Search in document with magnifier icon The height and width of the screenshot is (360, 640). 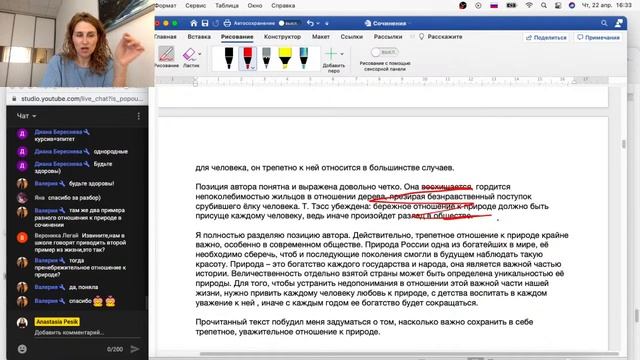coord(604,23)
